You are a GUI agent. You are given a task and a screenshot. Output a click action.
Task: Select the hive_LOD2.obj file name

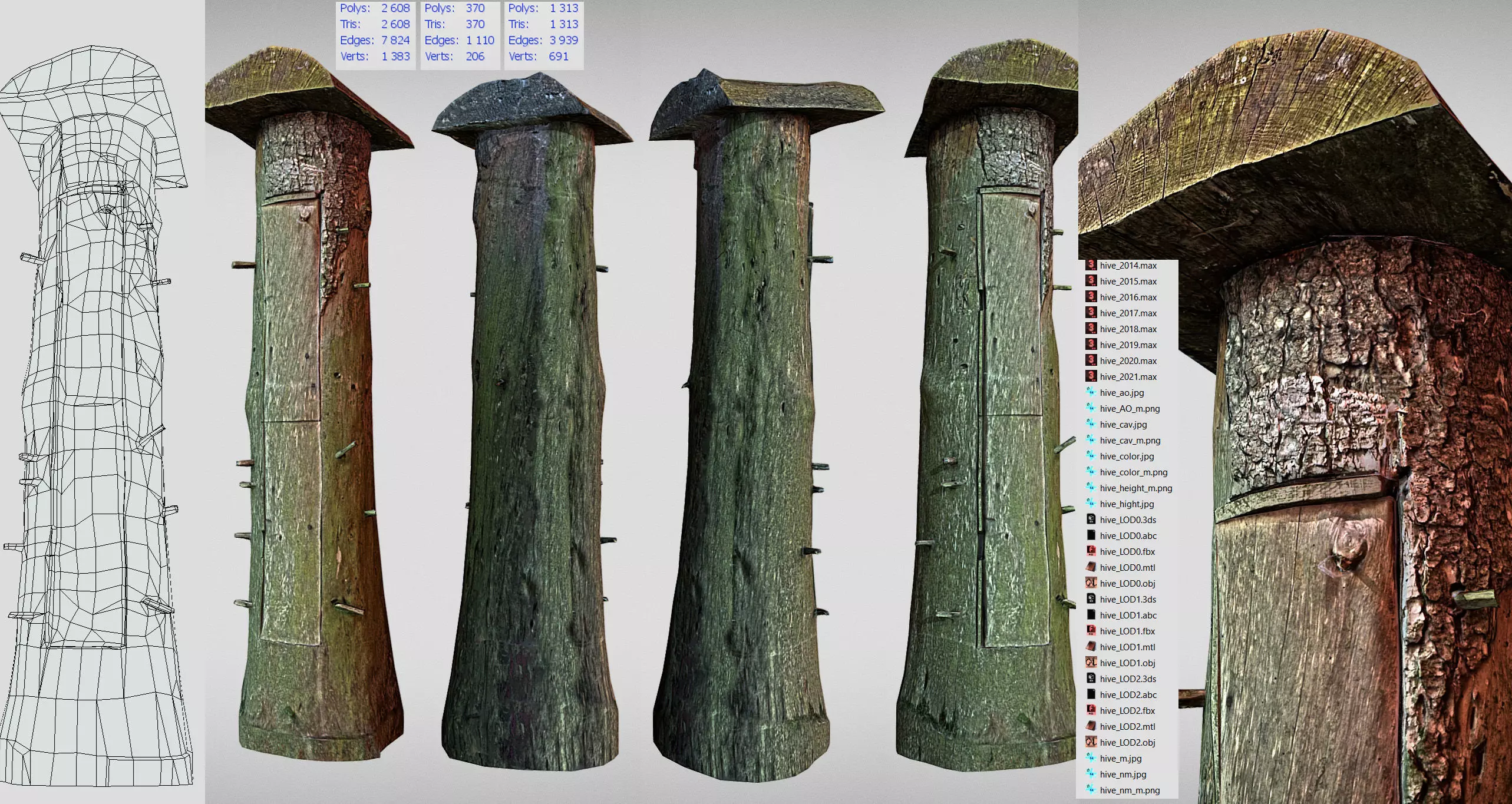[x=1127, y=742]
